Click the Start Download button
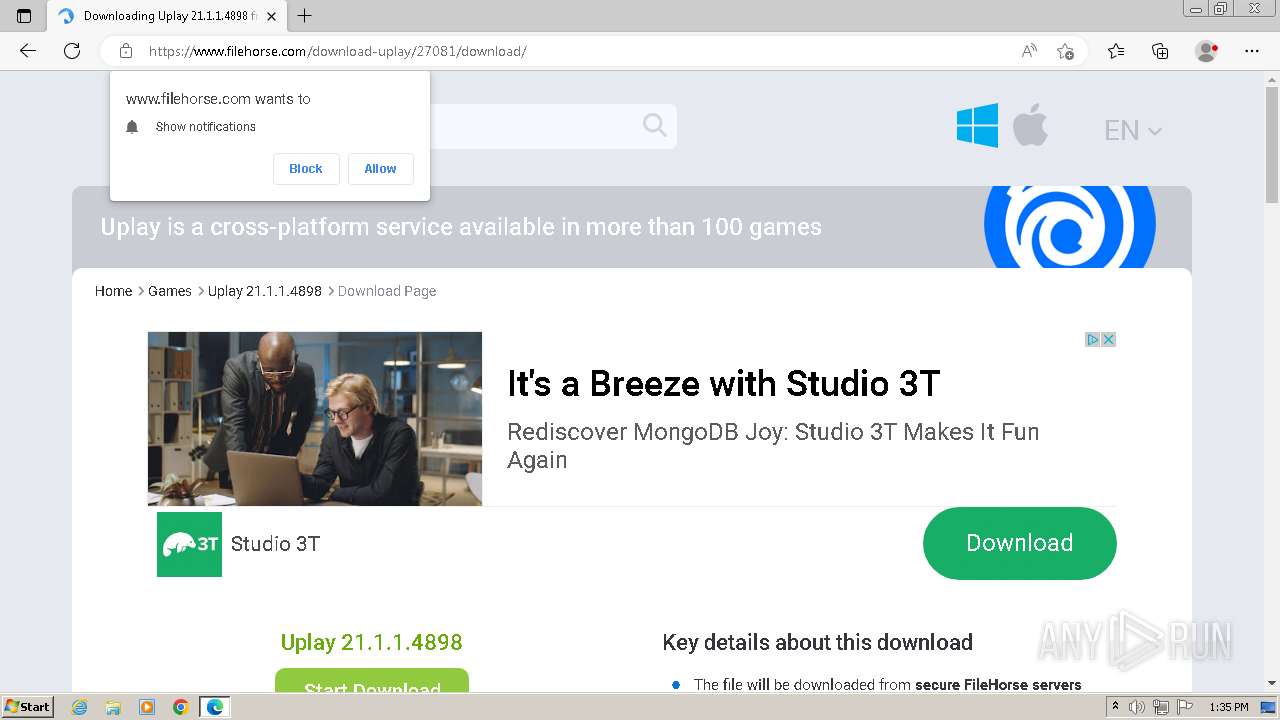This screenshot has width=1280, height=720. pyautogui.click(x=372, y=680)
